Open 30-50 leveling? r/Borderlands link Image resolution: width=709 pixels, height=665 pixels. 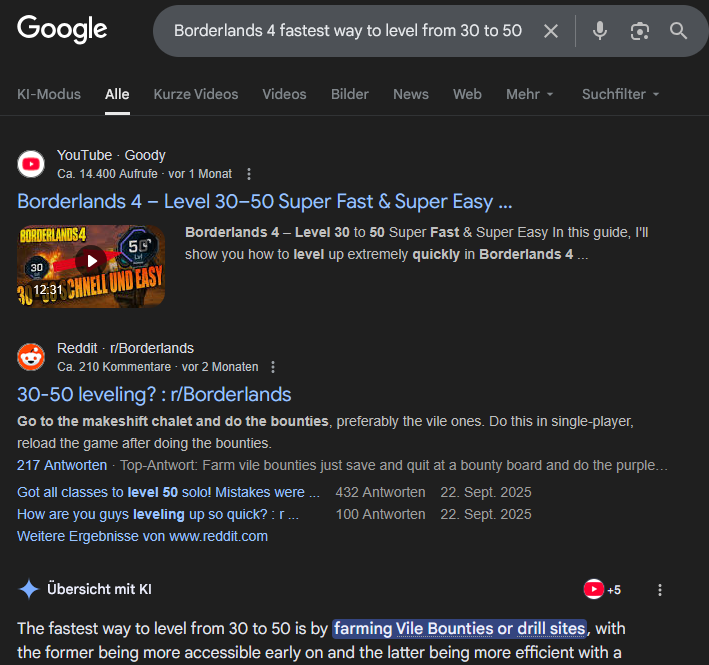[x=154, y=395]
